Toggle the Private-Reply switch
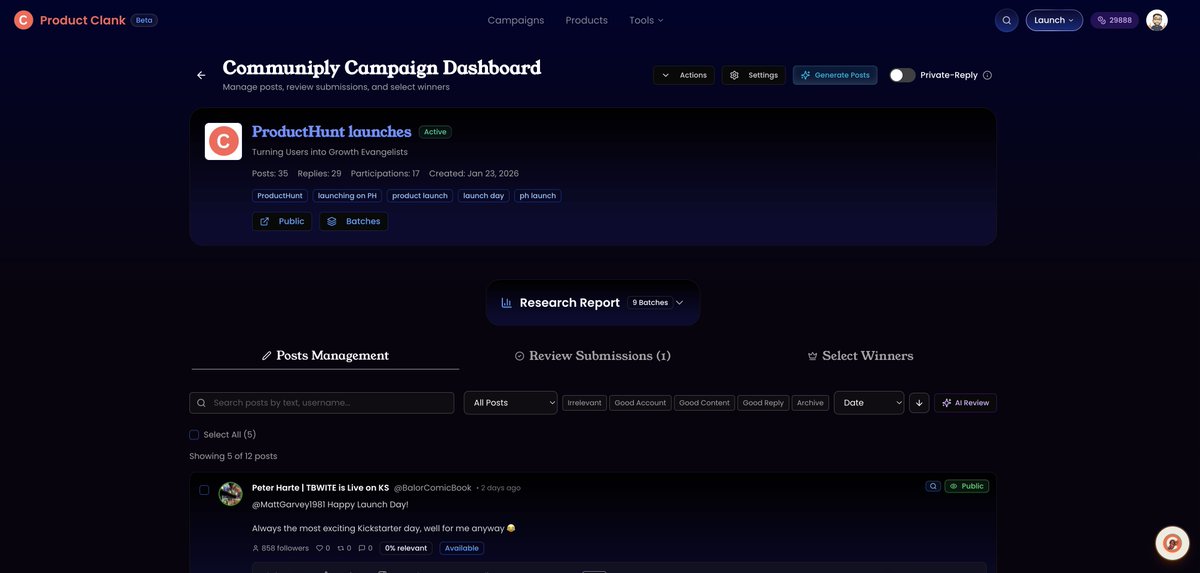The image size is (1200, 573). tap(902, 75)
